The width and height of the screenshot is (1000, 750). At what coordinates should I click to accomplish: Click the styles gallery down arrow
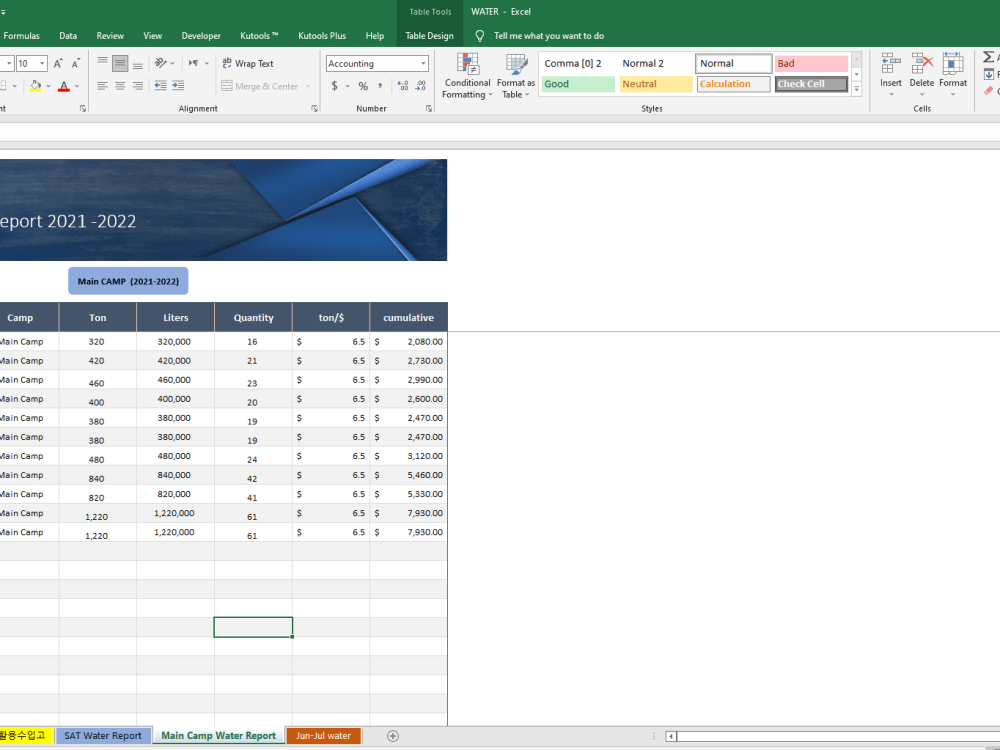point(857,74)
